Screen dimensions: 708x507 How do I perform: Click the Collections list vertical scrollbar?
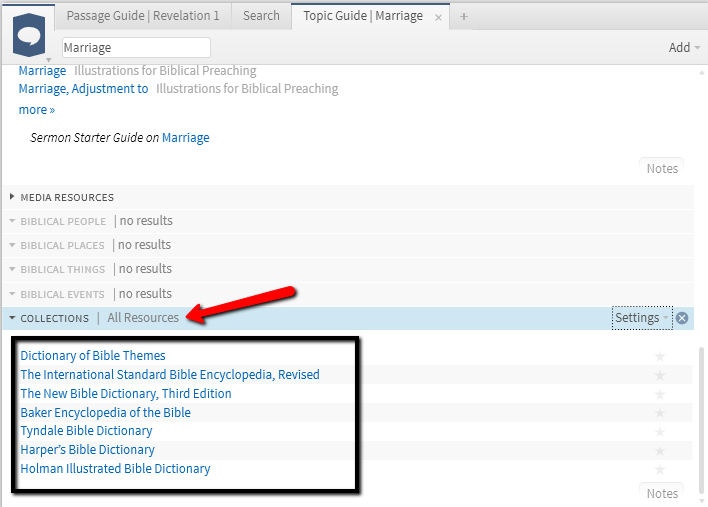coord(701,420)
